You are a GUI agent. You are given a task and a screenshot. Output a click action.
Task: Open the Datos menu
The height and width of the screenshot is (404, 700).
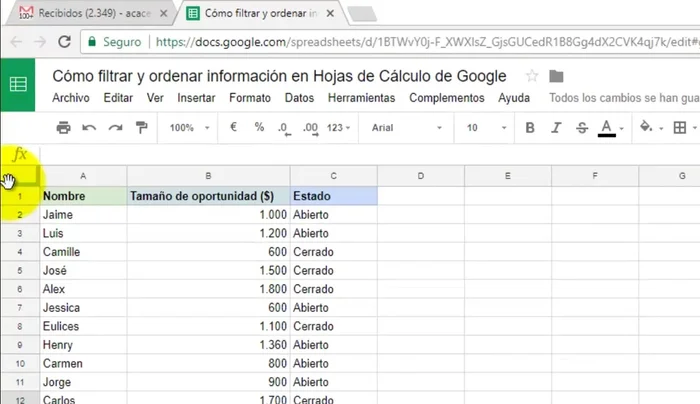pyautogui.click(x=299, y=98)
